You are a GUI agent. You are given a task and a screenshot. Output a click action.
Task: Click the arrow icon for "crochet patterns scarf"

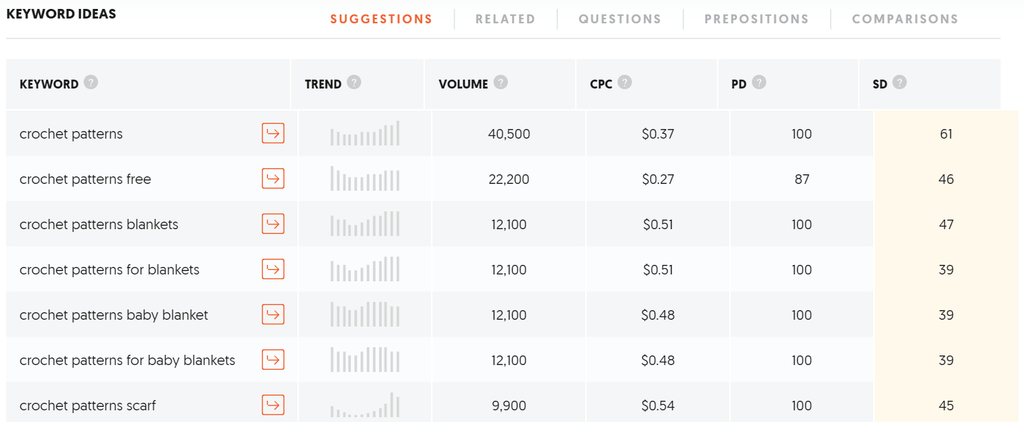click(x=273, y=405)
